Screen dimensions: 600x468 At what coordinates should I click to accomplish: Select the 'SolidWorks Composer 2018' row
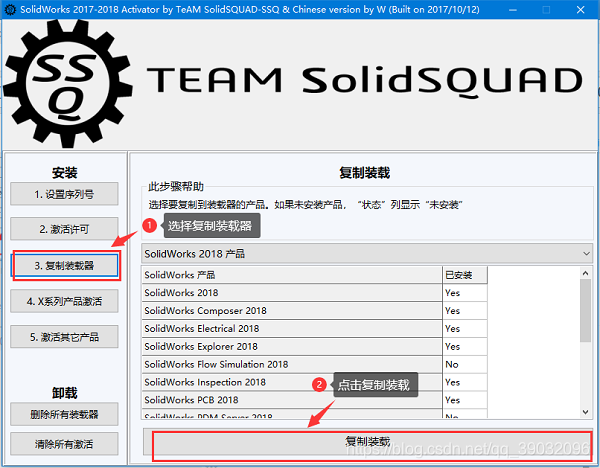click(315, 311)
